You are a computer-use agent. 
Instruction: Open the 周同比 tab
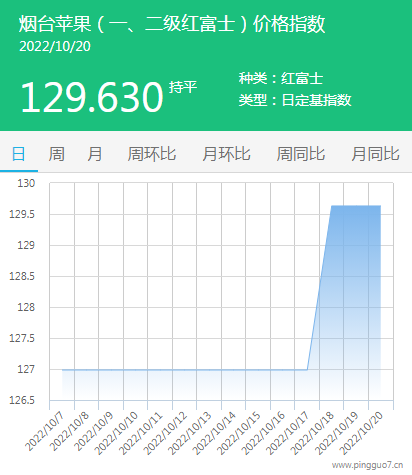[301, 154]
